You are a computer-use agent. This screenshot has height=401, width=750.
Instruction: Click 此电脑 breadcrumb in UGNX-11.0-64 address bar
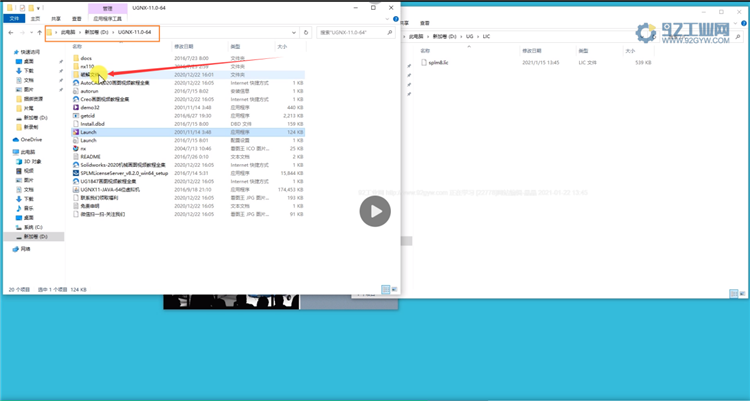(x=68, y=33)
